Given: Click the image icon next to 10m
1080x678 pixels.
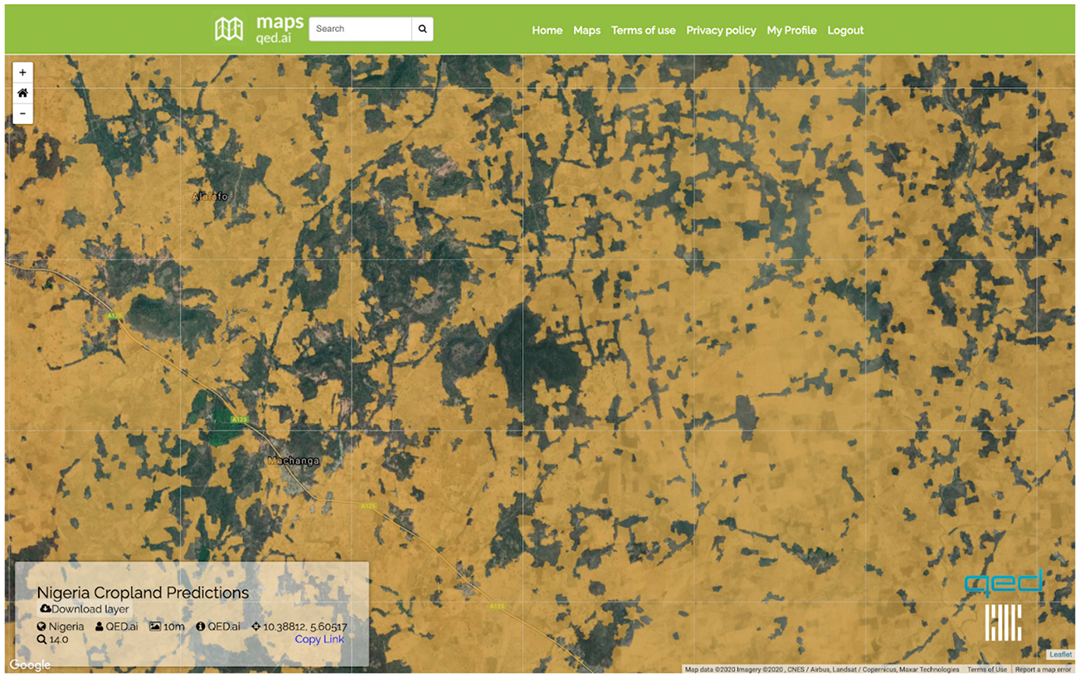Looking at the screenshot, I should 155,626.
